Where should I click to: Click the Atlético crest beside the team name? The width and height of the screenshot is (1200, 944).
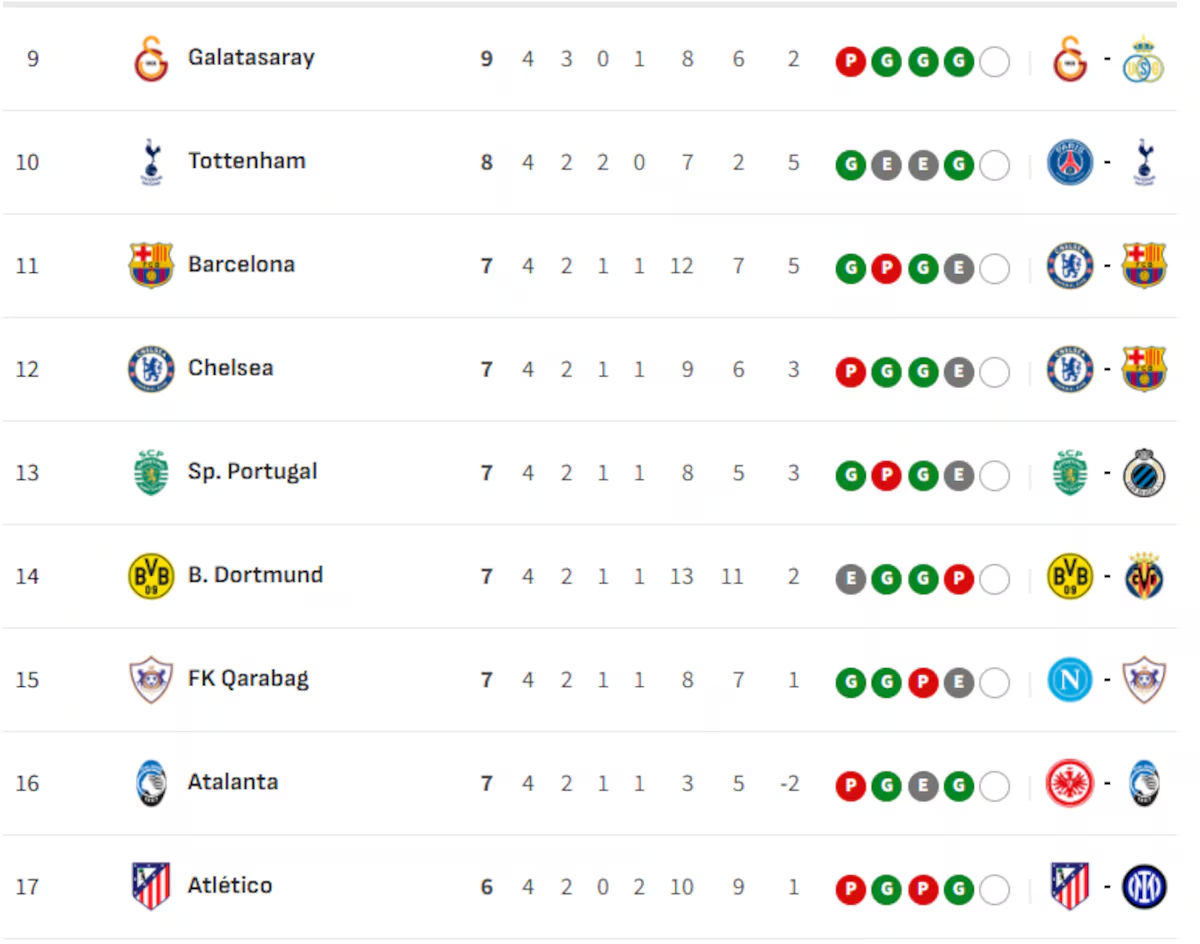151,887
